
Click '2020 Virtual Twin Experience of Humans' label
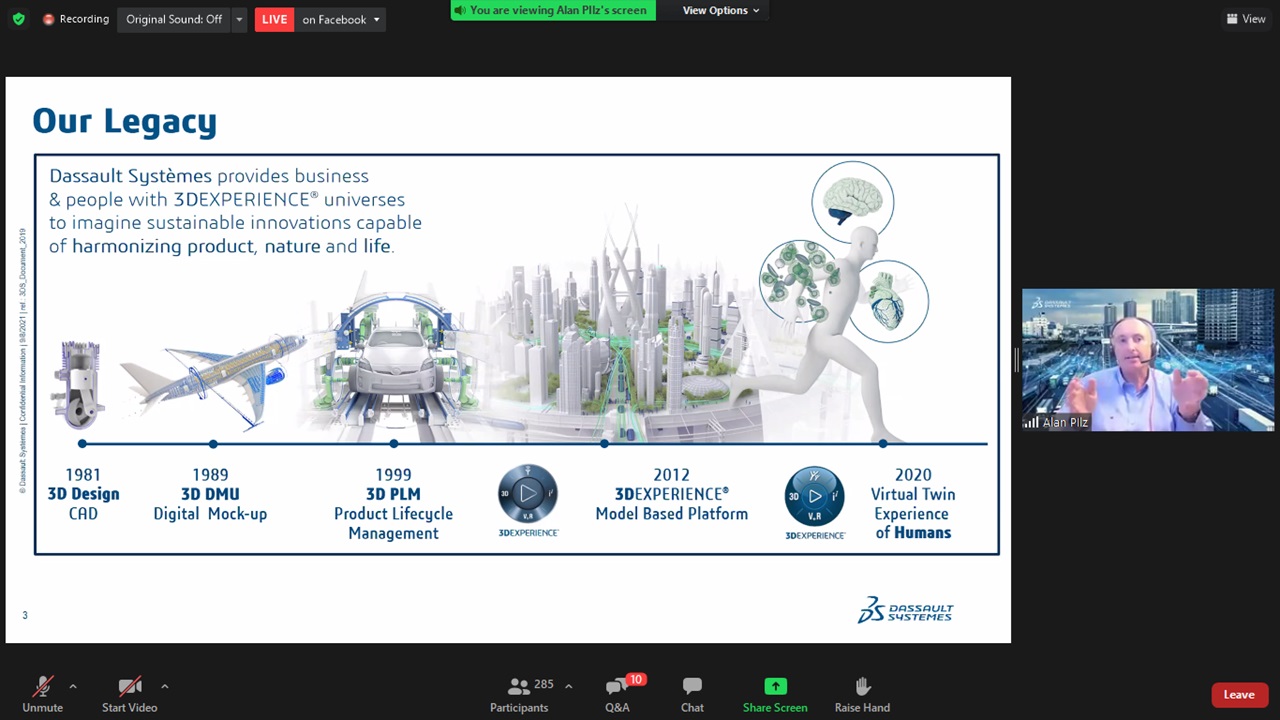pyautogui.click(x=913, y=504)
